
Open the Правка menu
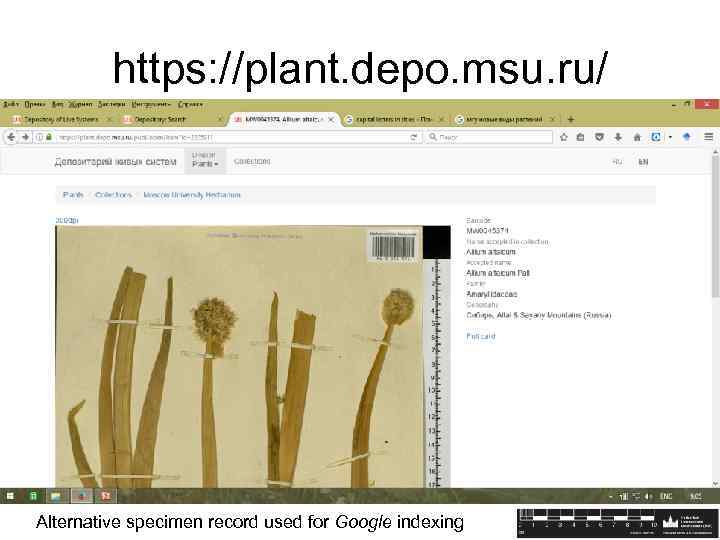(35, 105)
